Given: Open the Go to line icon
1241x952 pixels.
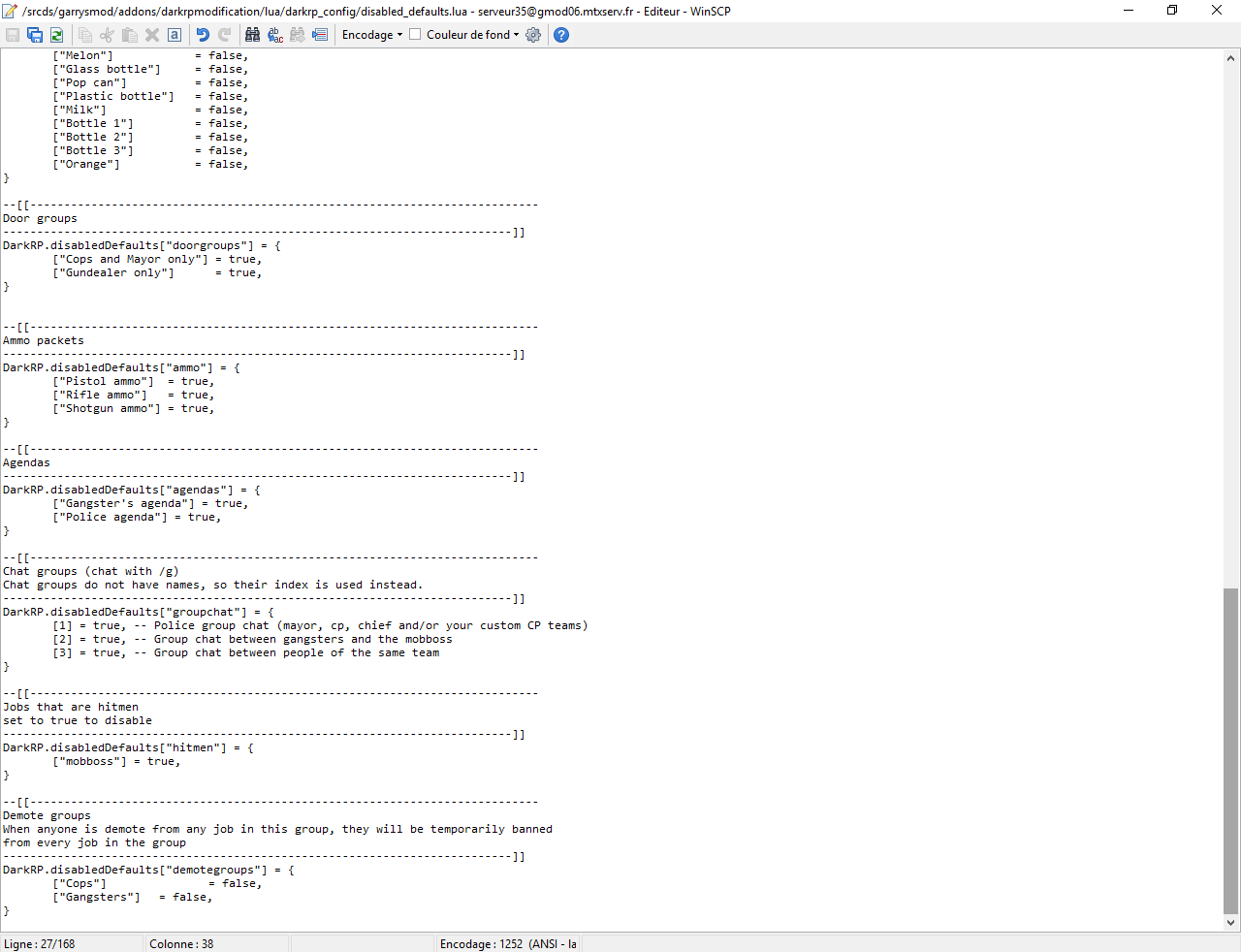Looking at the screenshot, I should click(320, 35).
